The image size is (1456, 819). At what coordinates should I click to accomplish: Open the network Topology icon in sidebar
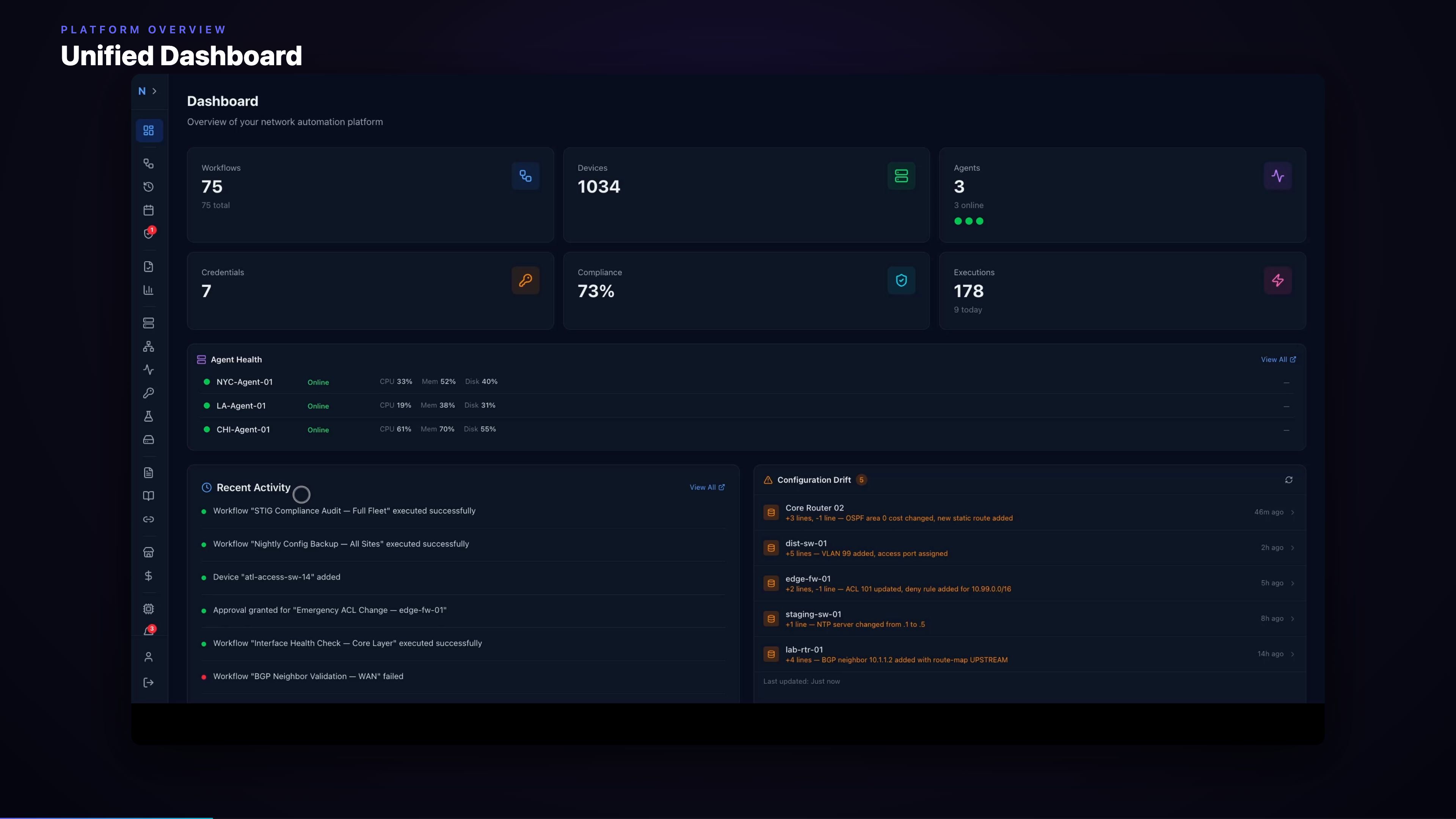coord(149,347)
